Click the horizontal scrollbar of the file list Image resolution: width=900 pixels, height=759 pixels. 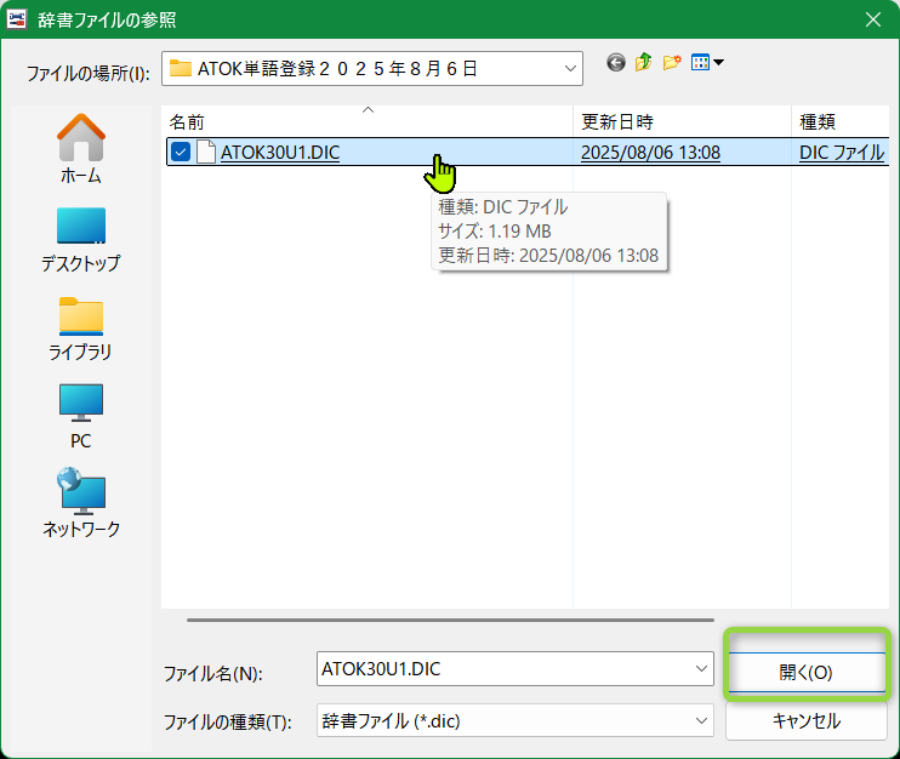coord(450,620)
